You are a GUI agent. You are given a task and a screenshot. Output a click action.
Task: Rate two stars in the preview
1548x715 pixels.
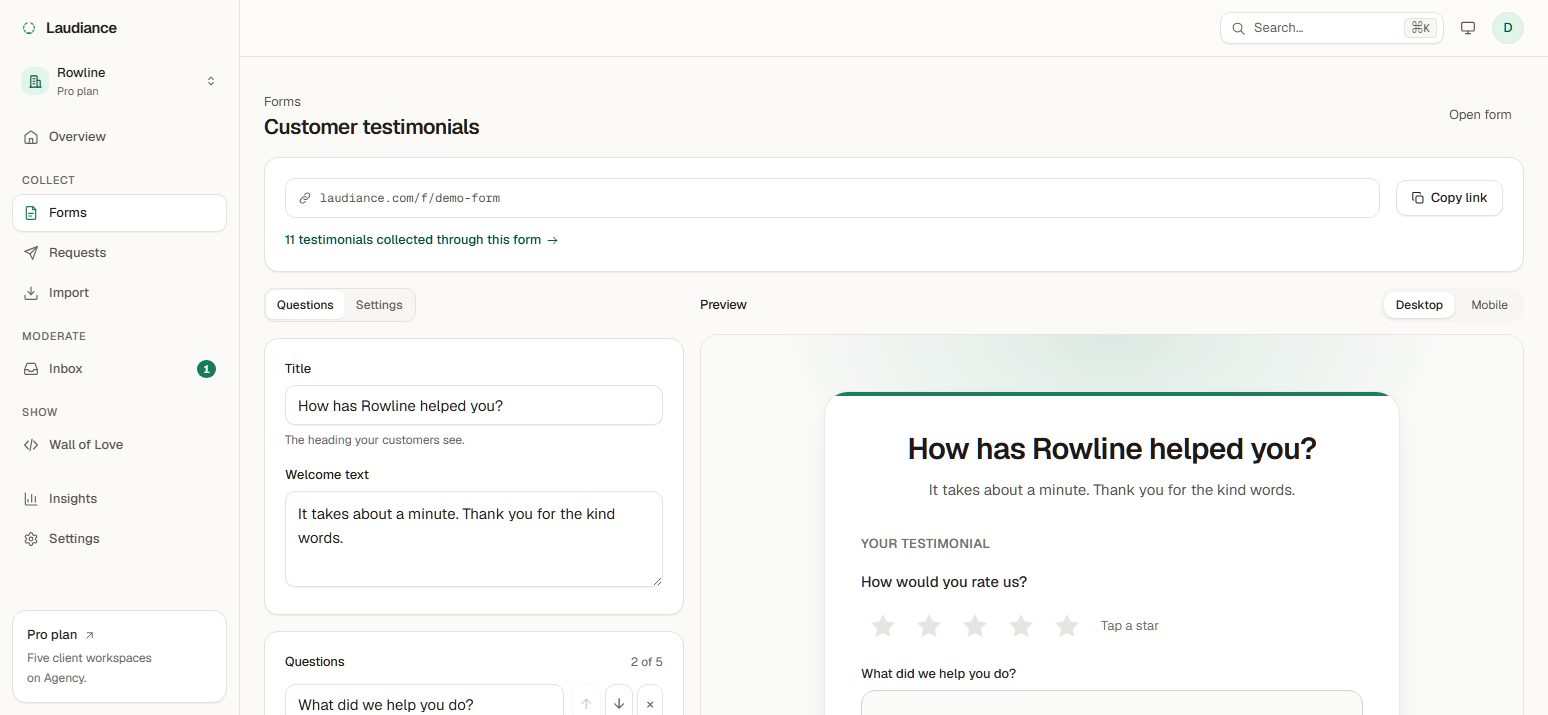tap(929, 626)
